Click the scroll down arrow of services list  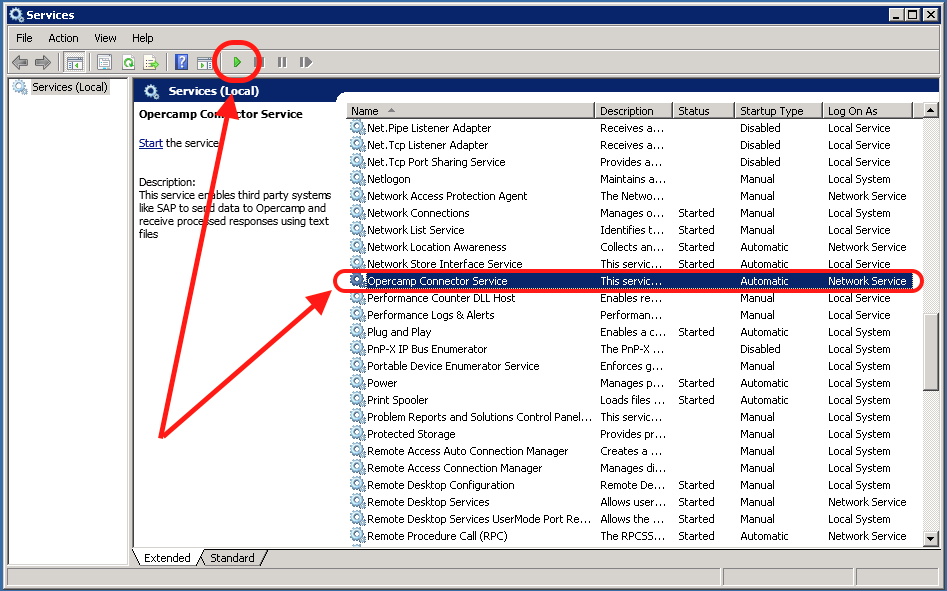931,538
